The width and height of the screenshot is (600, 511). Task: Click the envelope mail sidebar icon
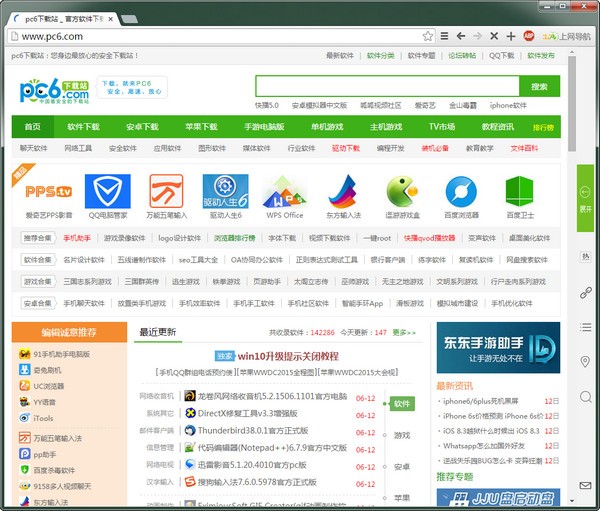585,486
